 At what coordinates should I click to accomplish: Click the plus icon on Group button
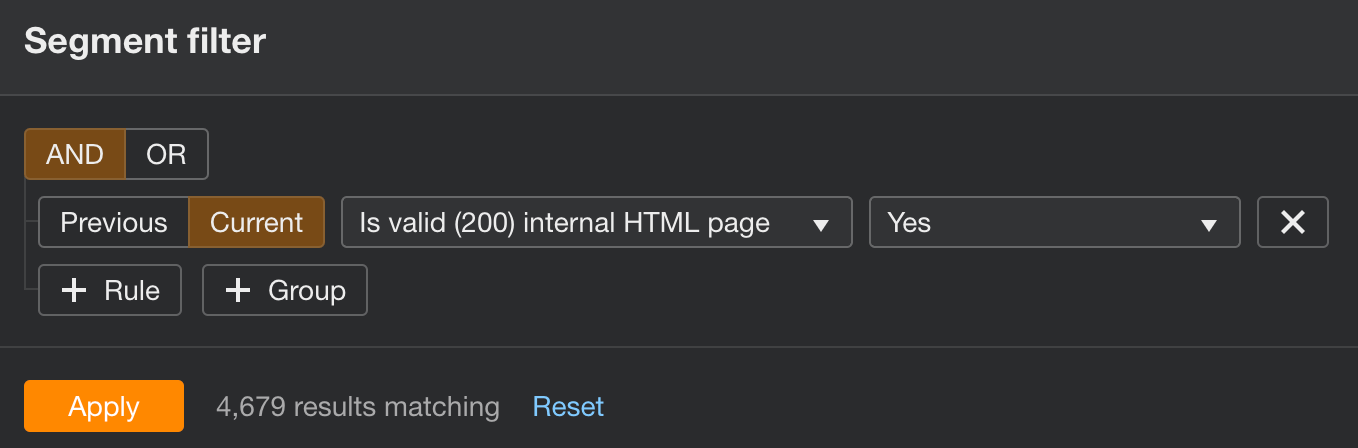237,291
